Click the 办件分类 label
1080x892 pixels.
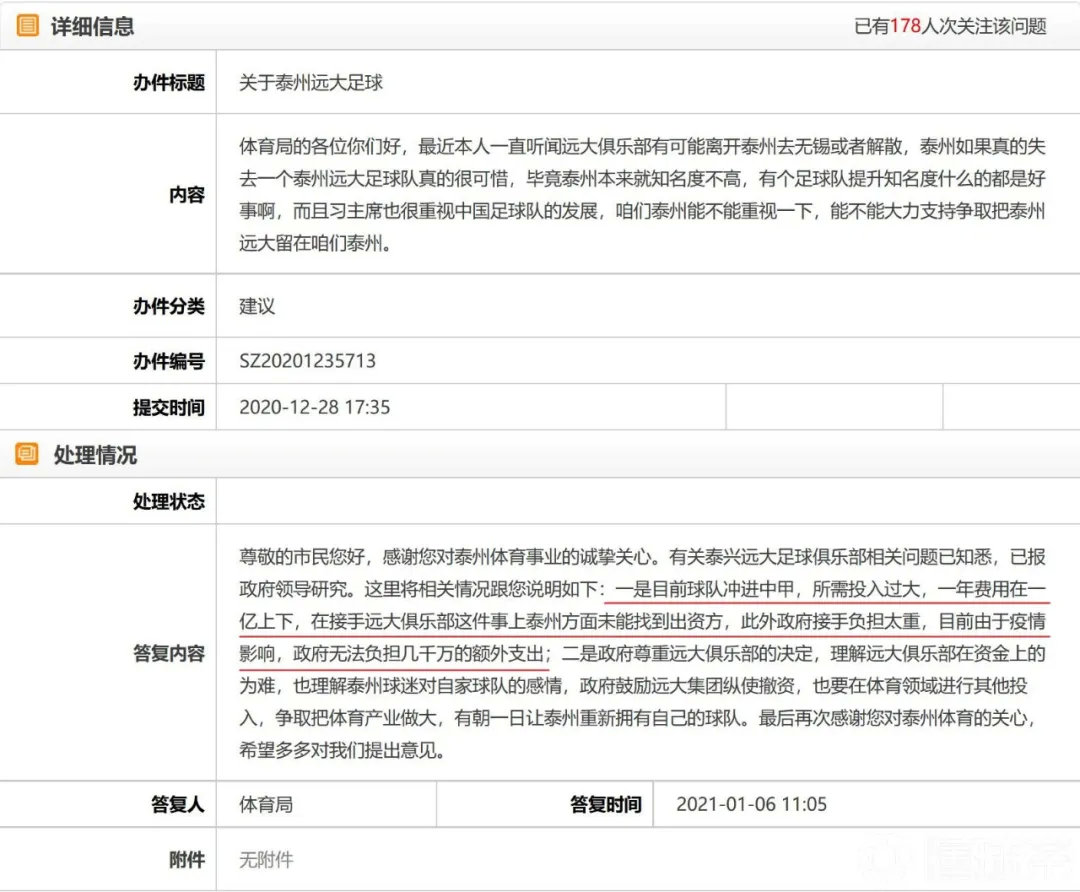[169, 306]
